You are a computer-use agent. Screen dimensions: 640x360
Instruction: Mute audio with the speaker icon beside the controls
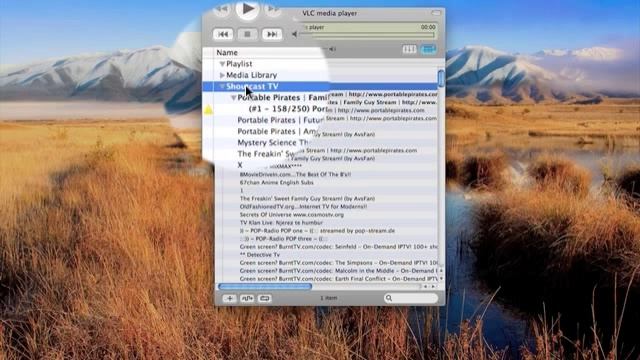pos(294,34)
